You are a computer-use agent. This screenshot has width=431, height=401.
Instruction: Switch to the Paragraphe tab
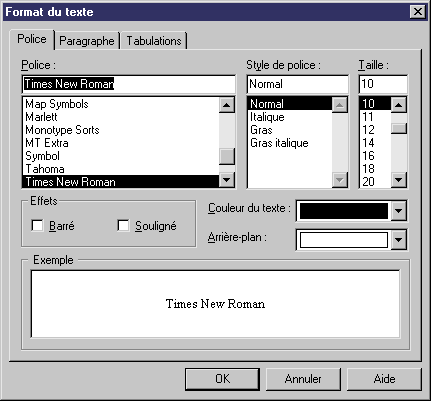[87, 41]
